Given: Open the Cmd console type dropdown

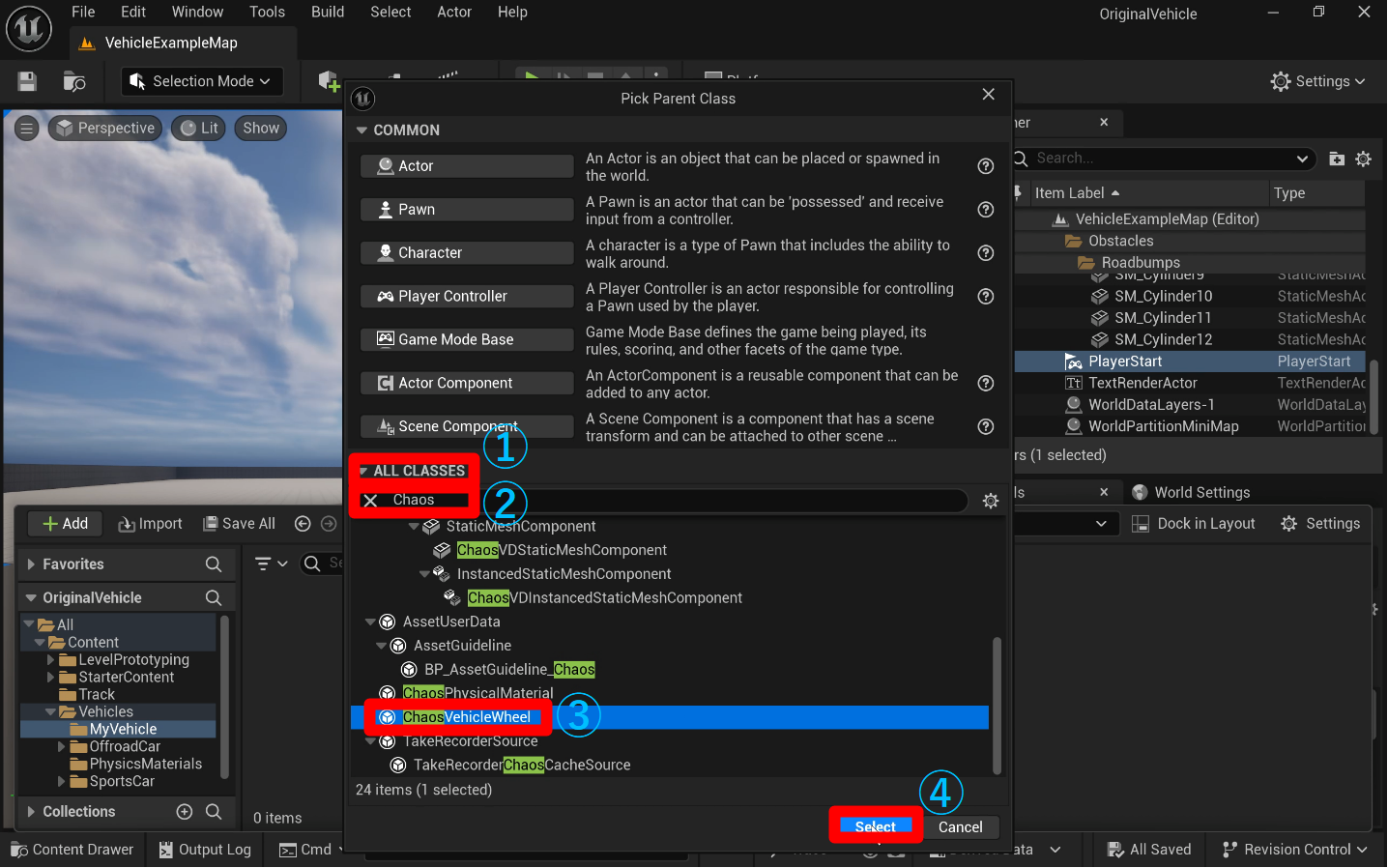Looking at the screenshot, I should [312, 850].
